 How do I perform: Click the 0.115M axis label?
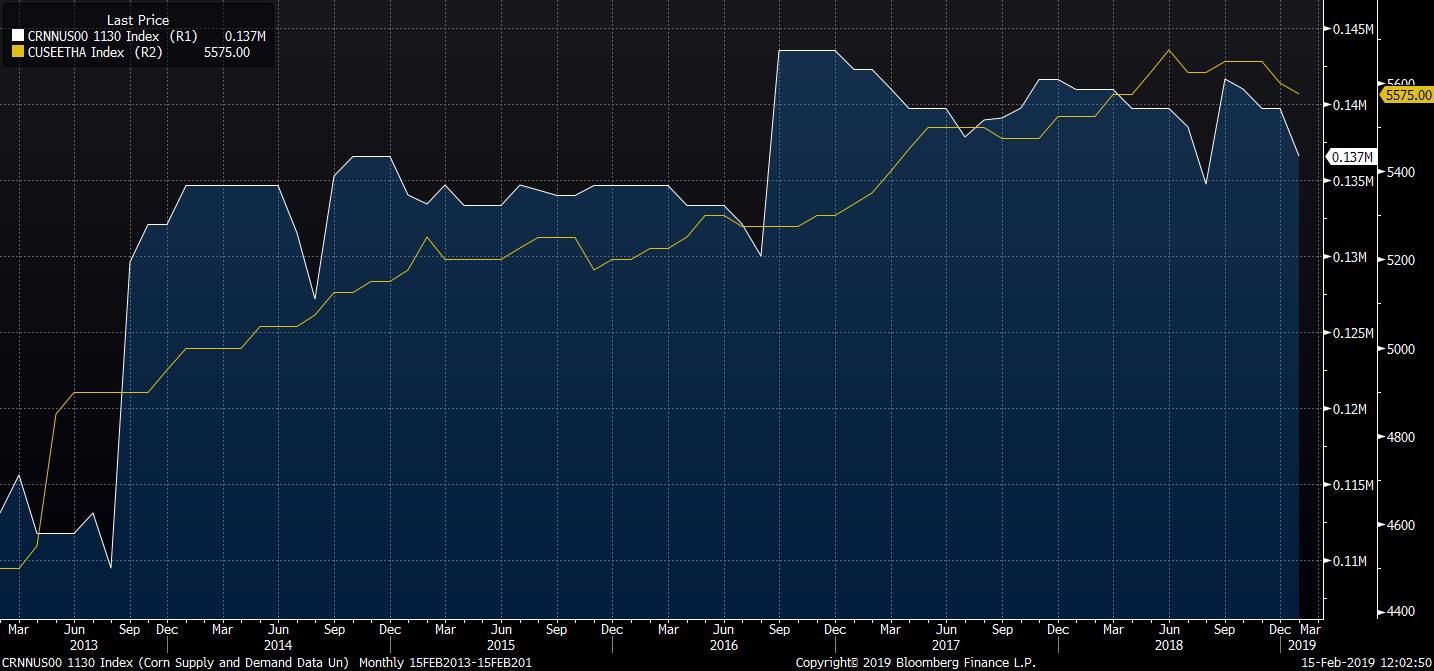click(1352, 485)
